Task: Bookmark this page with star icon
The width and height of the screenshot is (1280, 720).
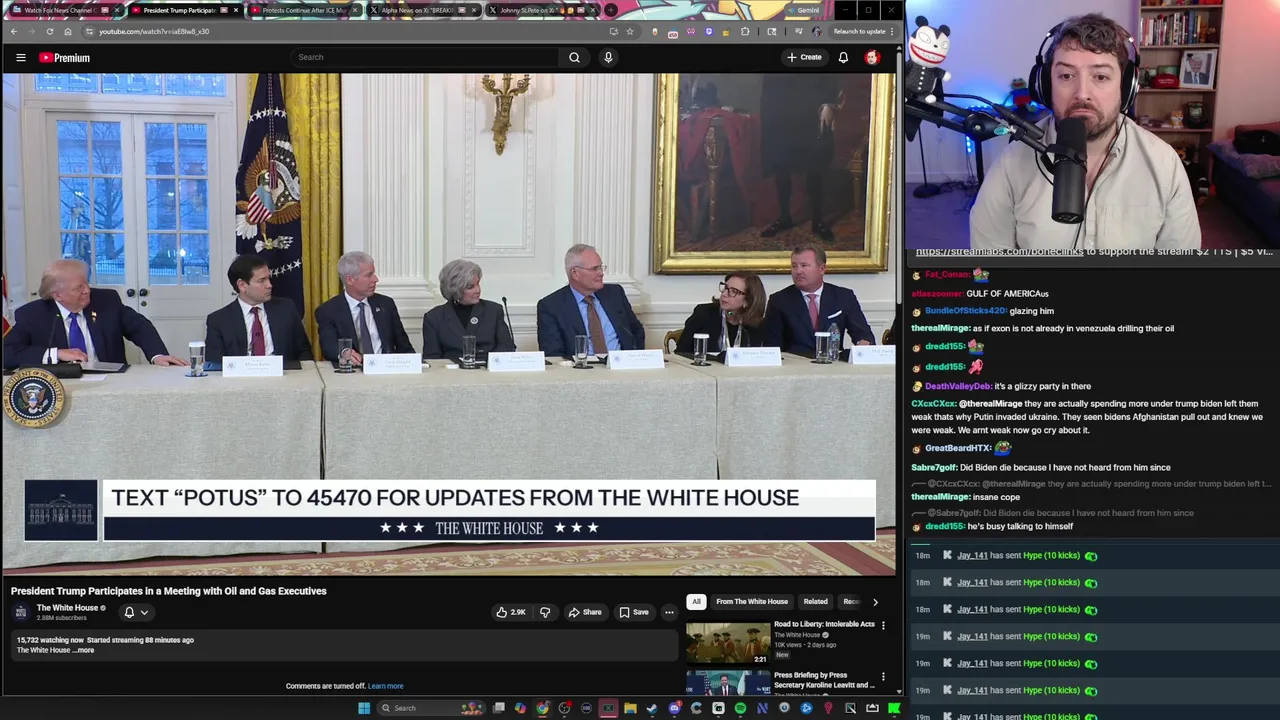Action: (x=629, y=31)
